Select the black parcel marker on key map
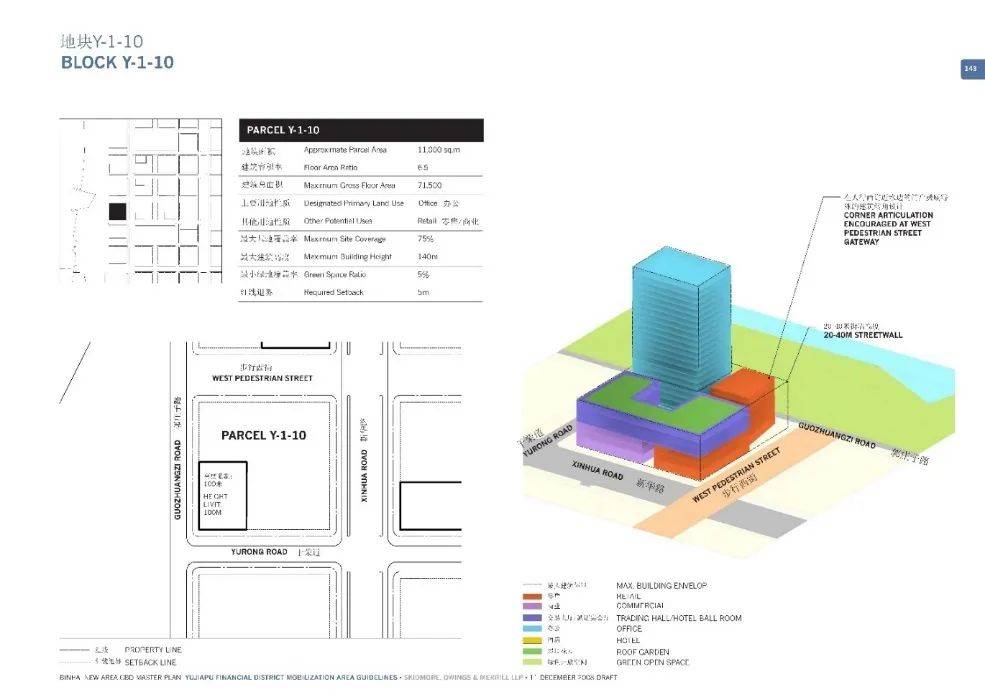Viewport: 985px width, 694px height. click(x=117, y=211)
